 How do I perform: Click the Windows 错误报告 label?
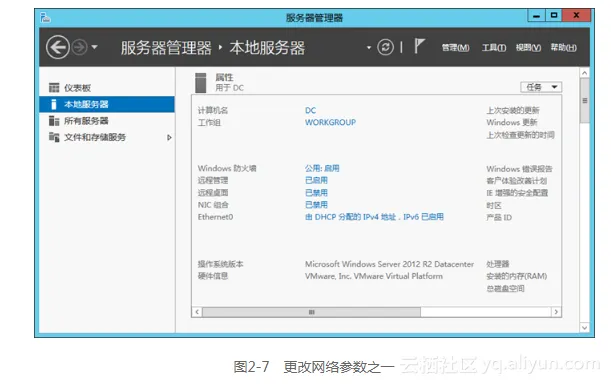tap(519, 169)
